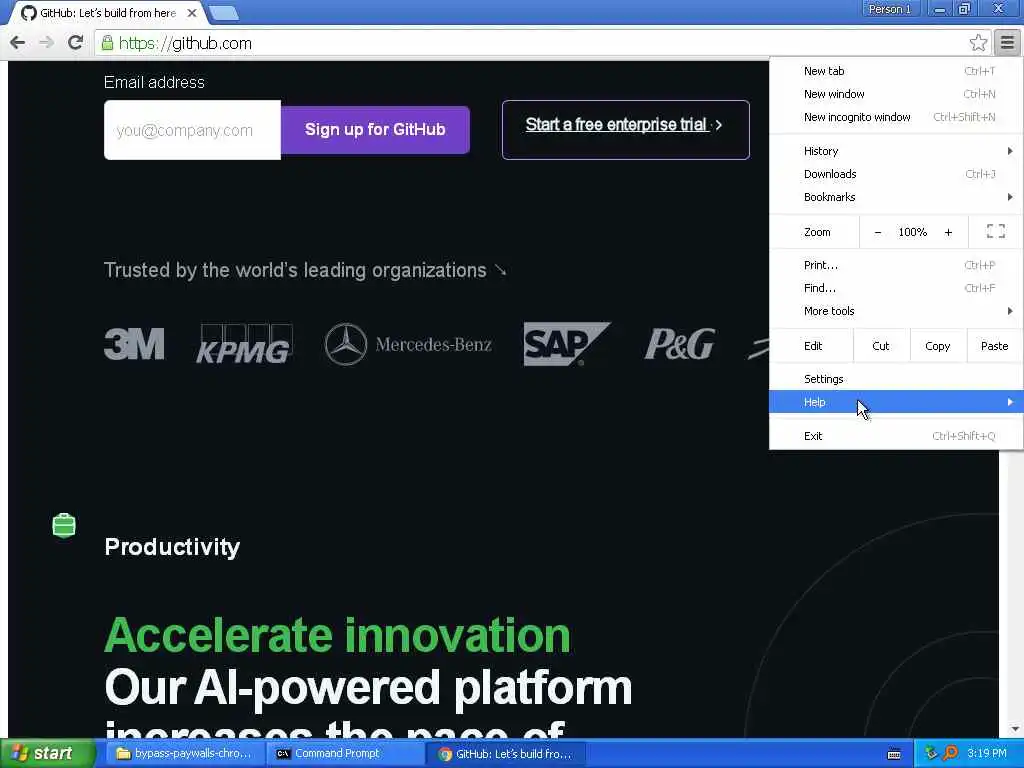Click the Productivity heading
The image size is (1024, 768).
tap(172, 547)
